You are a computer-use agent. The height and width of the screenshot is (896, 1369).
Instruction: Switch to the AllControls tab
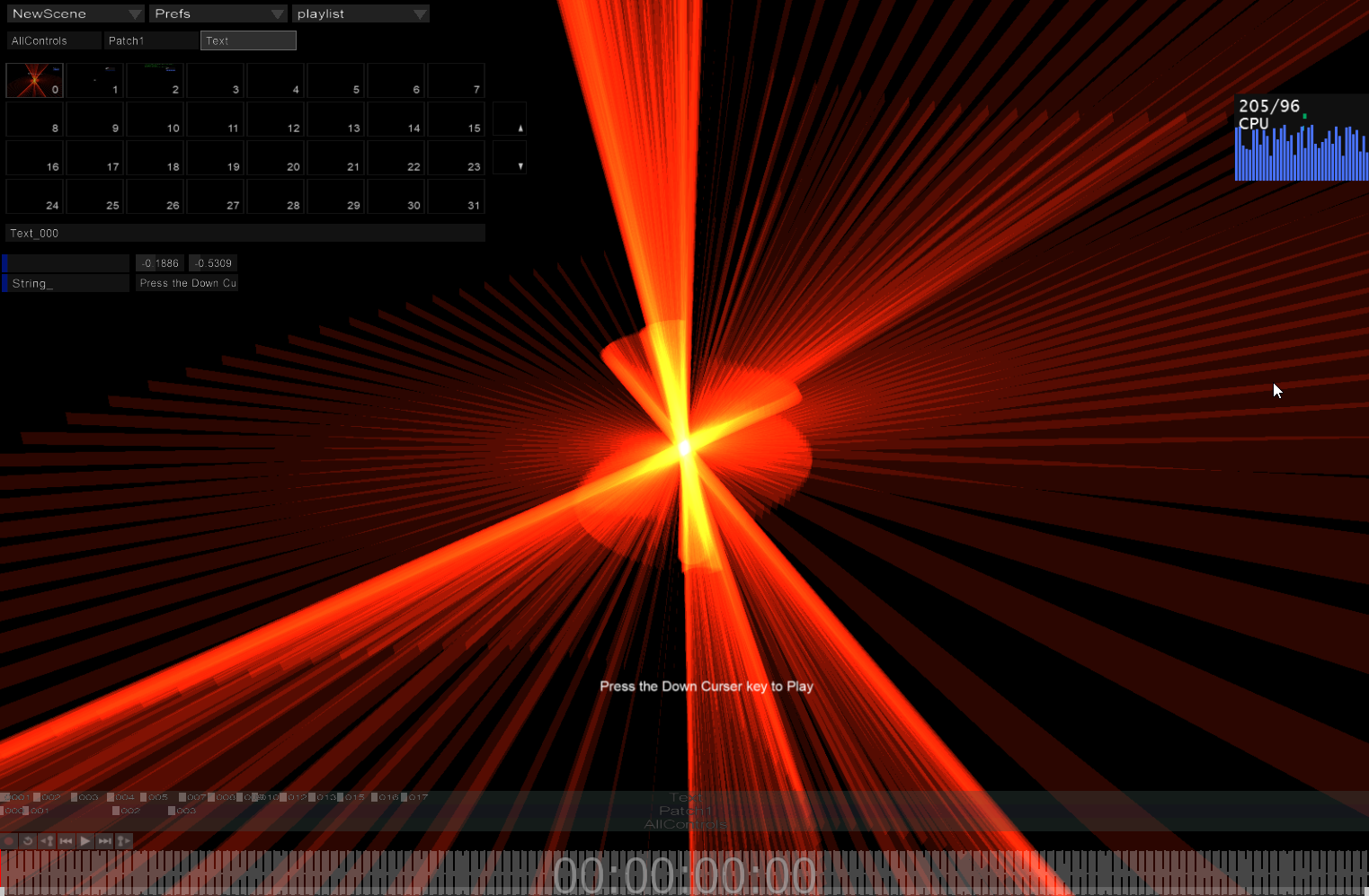54,40
